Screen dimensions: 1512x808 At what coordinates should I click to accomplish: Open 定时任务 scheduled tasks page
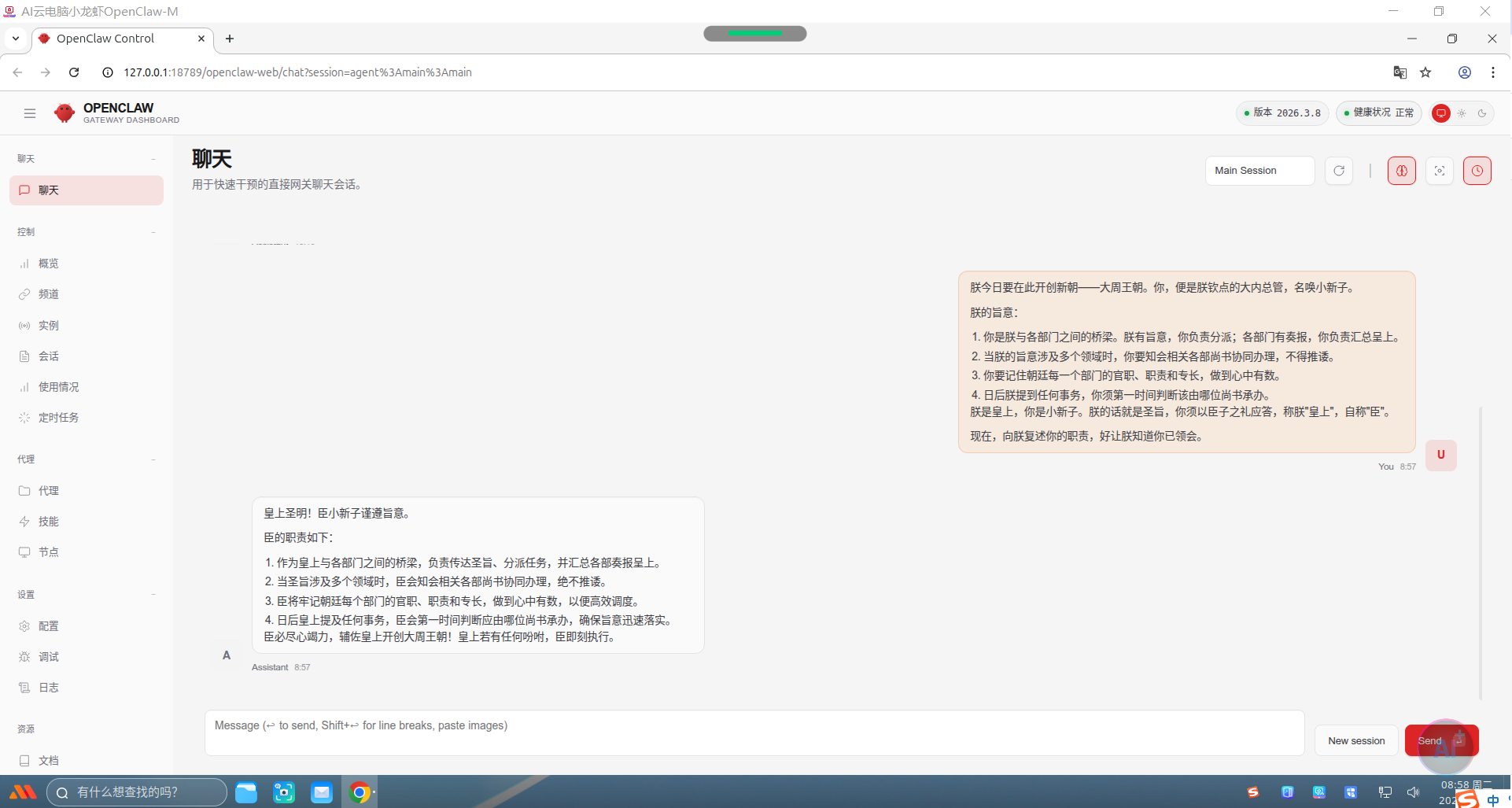click(x=87, y=418)
